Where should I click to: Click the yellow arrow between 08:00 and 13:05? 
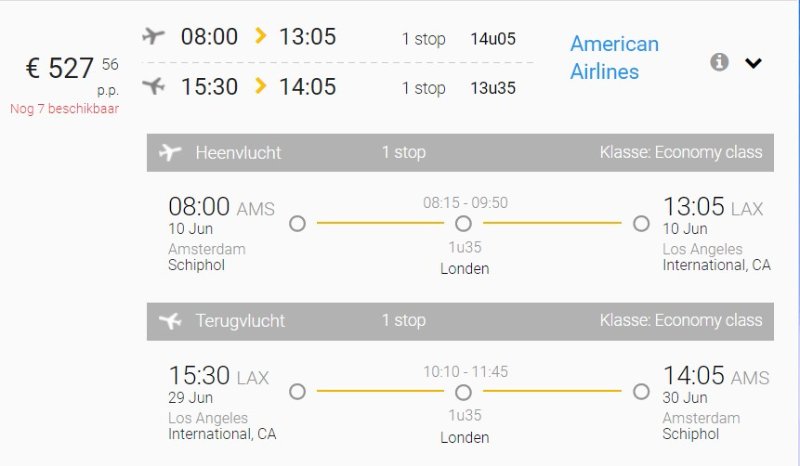tap(261, 37)
